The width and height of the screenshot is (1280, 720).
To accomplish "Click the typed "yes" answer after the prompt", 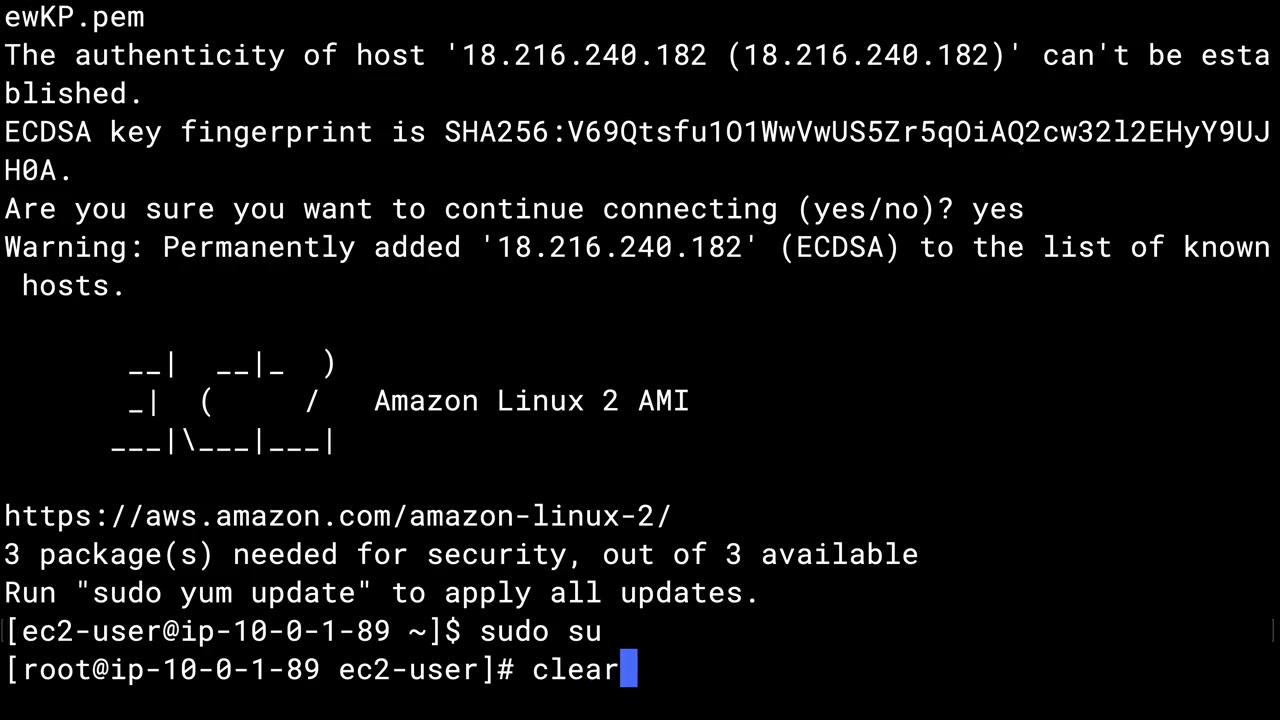I will click(x=997, y=209).
